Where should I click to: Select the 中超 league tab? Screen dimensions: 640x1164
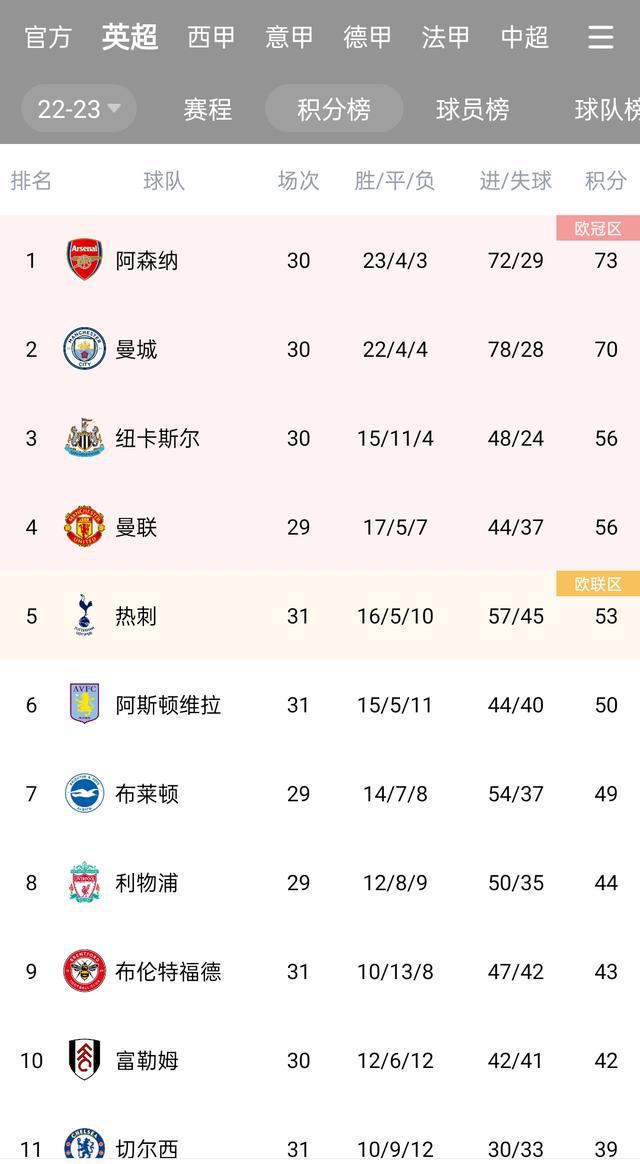525,37
